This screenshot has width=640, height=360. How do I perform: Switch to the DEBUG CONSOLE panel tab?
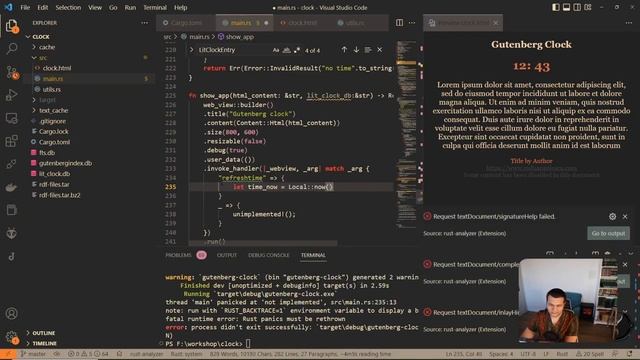coord(269,255)
